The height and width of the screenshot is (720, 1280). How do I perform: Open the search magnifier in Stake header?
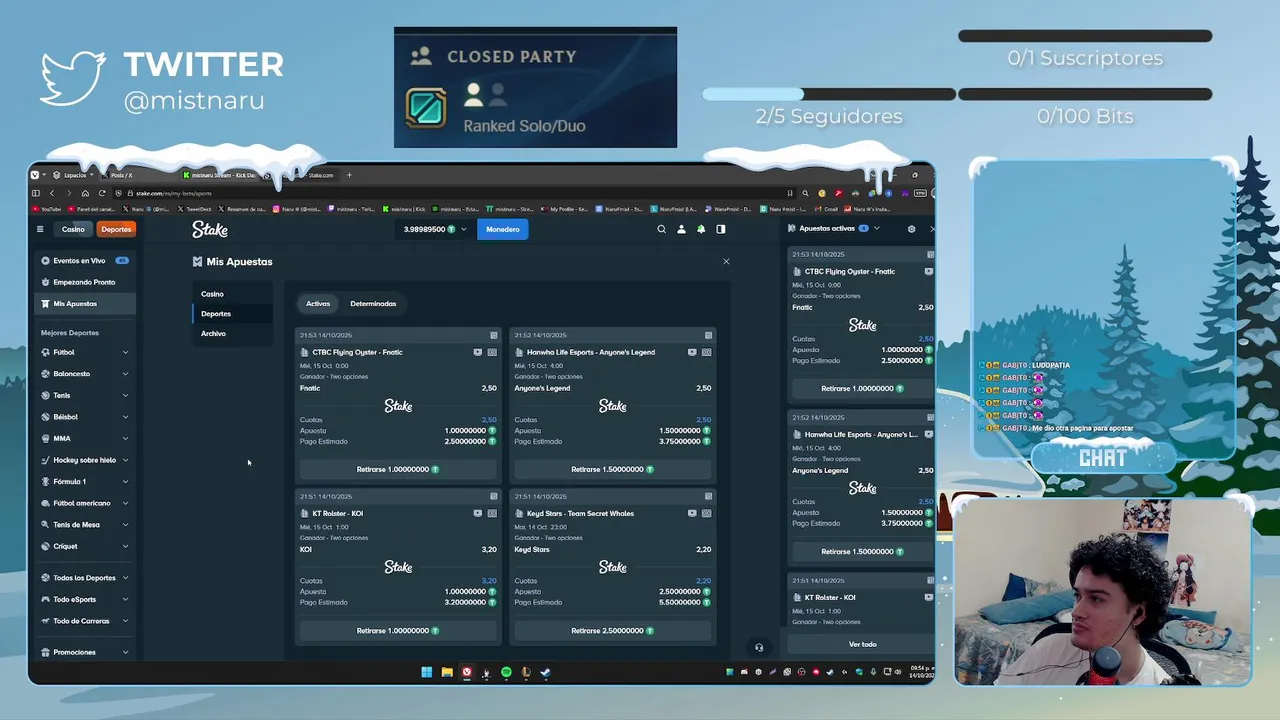pos(661,229)
